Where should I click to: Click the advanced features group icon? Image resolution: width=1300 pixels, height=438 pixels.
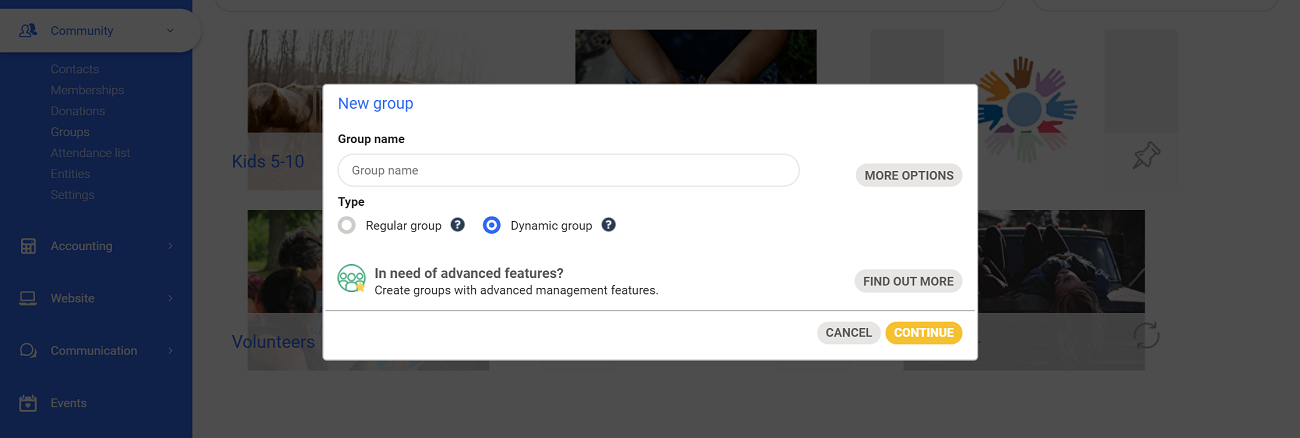[351, 279]
